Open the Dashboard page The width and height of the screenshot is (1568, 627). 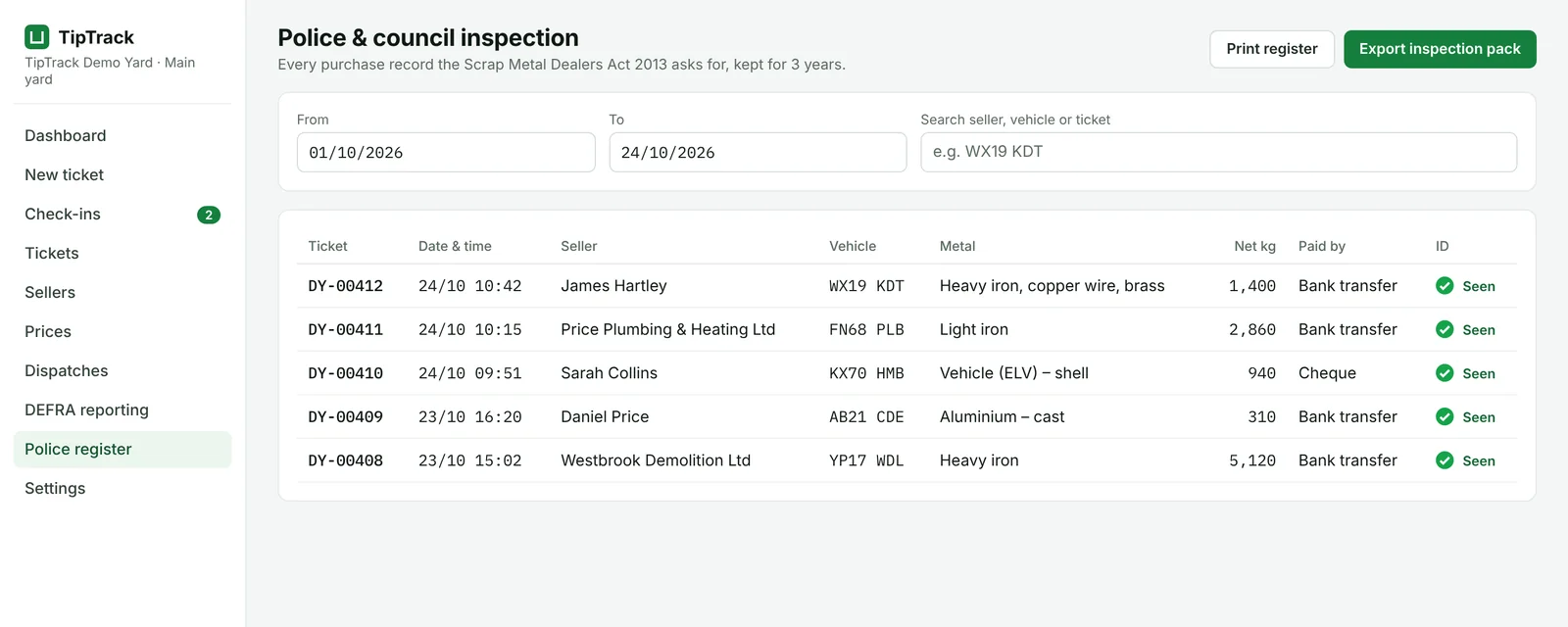[122, 136]
